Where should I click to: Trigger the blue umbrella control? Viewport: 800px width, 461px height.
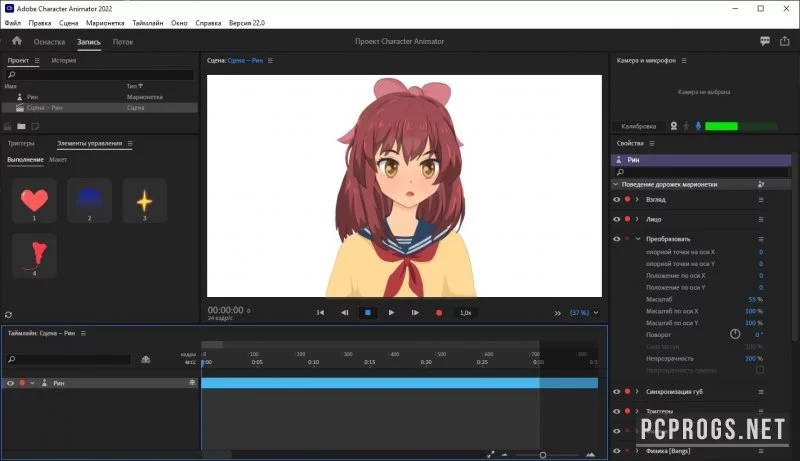point(89,200)
